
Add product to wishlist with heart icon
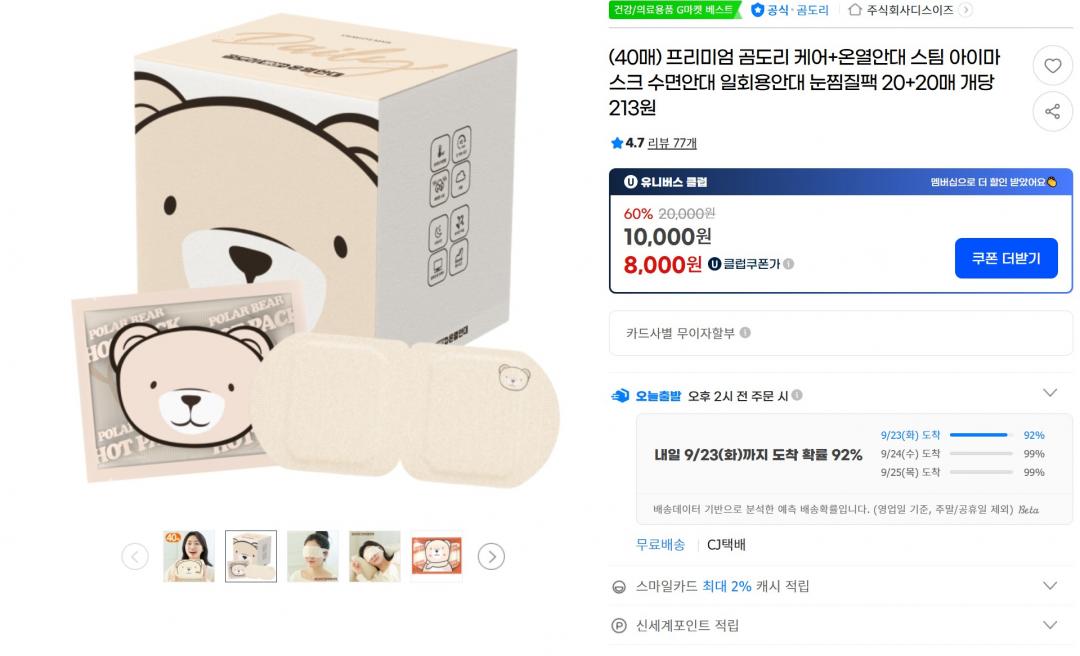click(1052, 65)
